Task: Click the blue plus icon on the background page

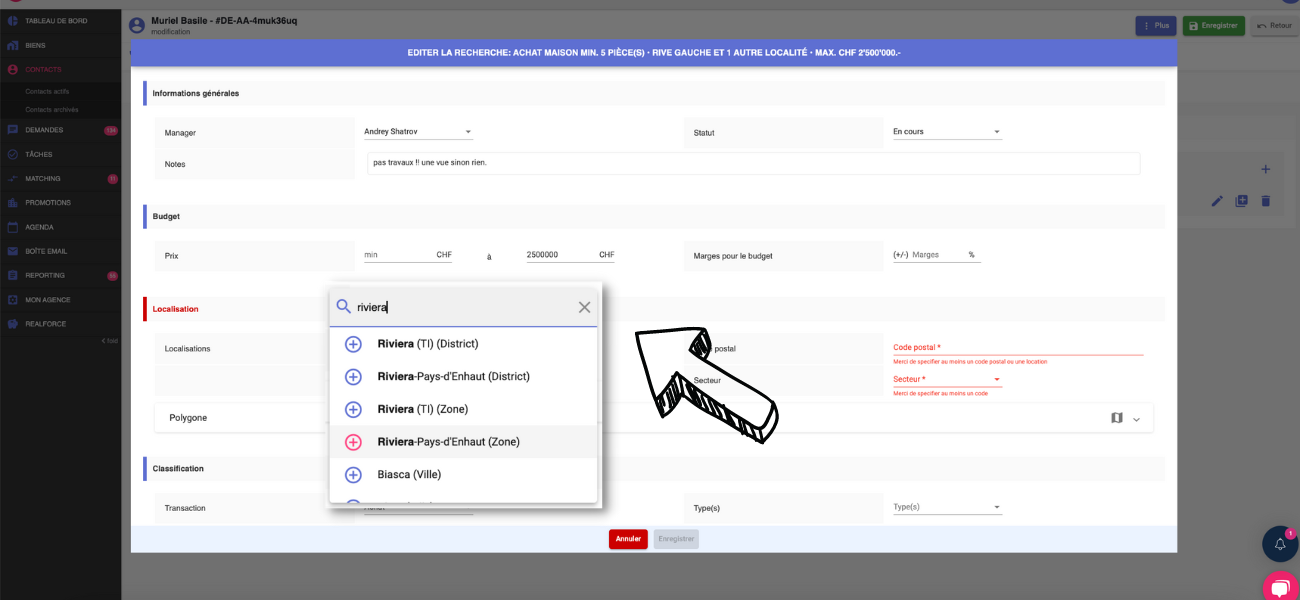Action: (x=1265, y=169)
